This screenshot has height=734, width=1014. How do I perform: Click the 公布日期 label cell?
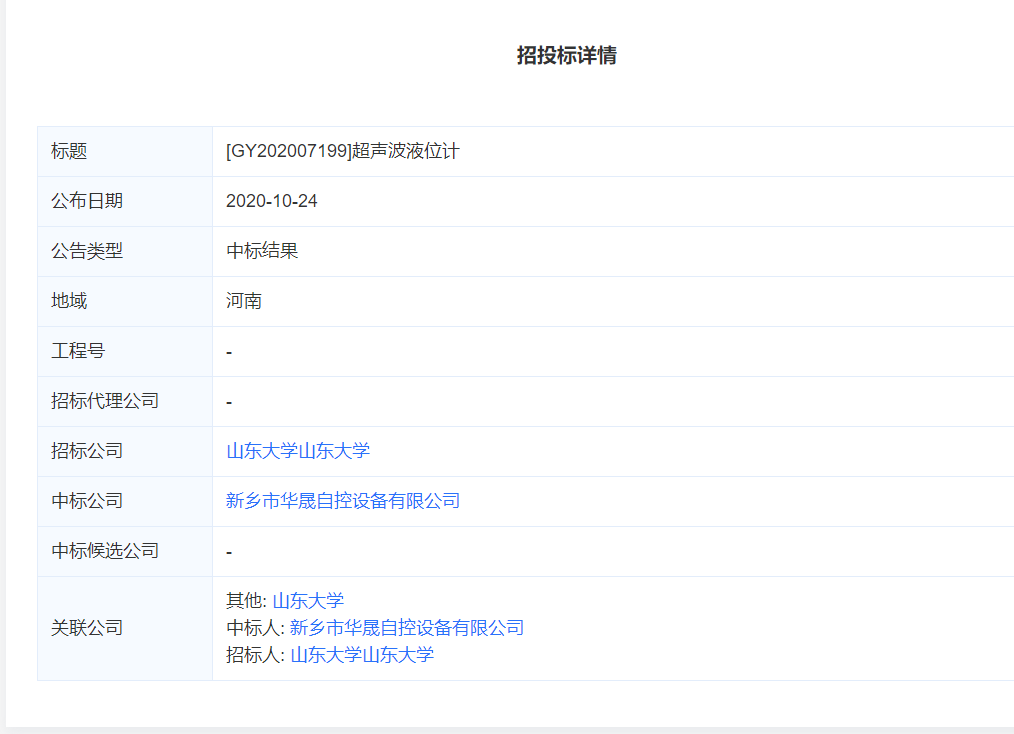pyautogui.click(x=125, y=201)
